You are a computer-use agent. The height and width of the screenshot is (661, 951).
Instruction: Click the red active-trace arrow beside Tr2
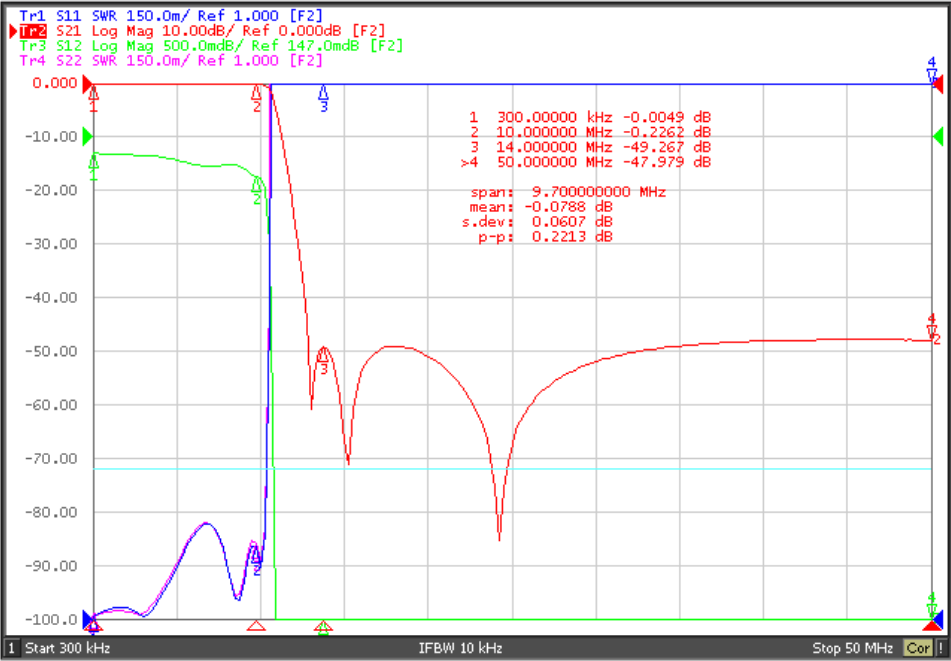(x=13, y=31)
